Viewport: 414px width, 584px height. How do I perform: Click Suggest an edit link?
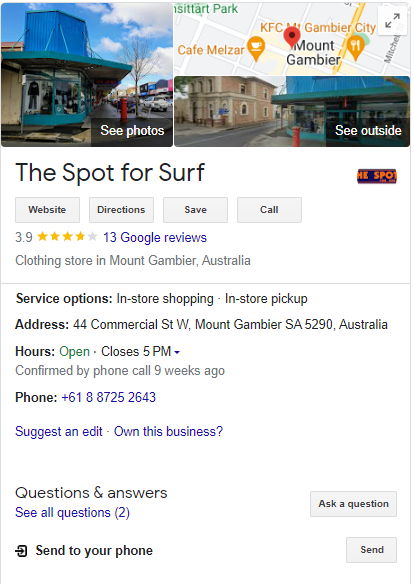click(x=59, y=431)
